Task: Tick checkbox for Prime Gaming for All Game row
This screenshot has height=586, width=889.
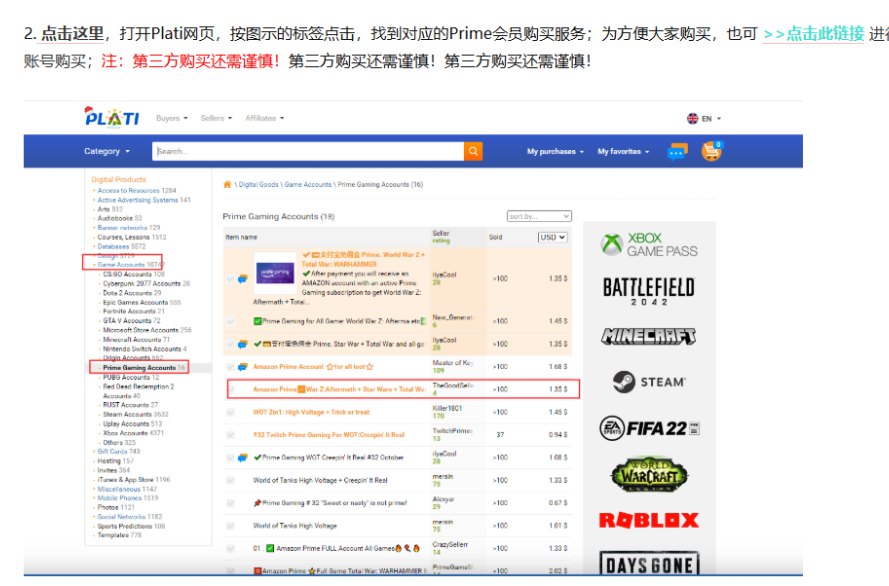Action: [x=230, y=321]
